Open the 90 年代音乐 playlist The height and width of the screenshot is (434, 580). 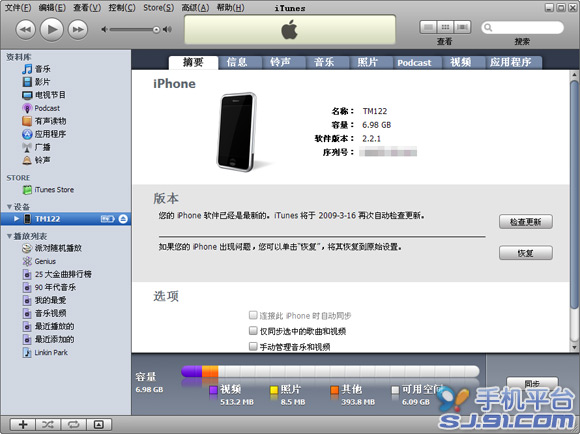tap(49, 287)
